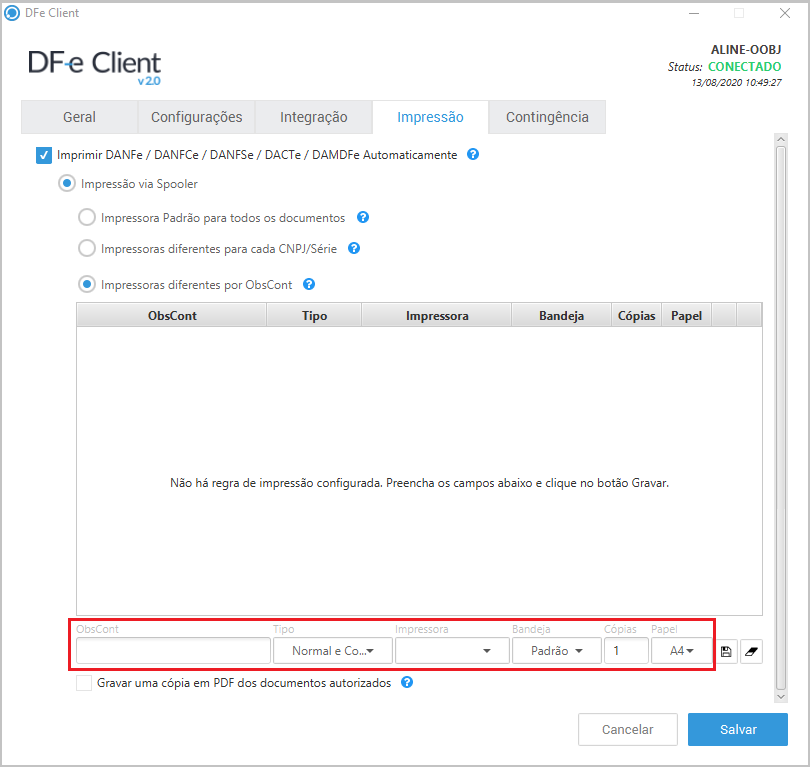Open the Impressora dropdown
Image resolution: width=810 pixels, height=767 pixels.
452,651
